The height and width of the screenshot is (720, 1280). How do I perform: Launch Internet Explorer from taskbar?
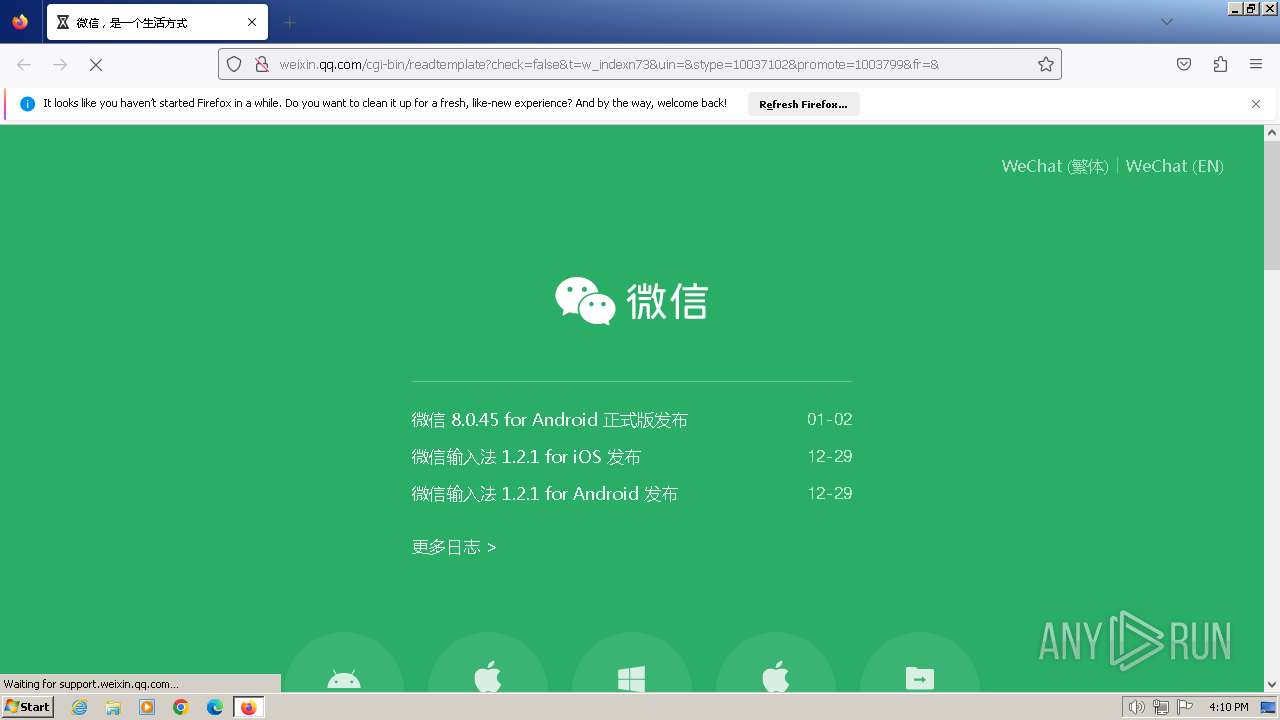(x=80, y=707)
